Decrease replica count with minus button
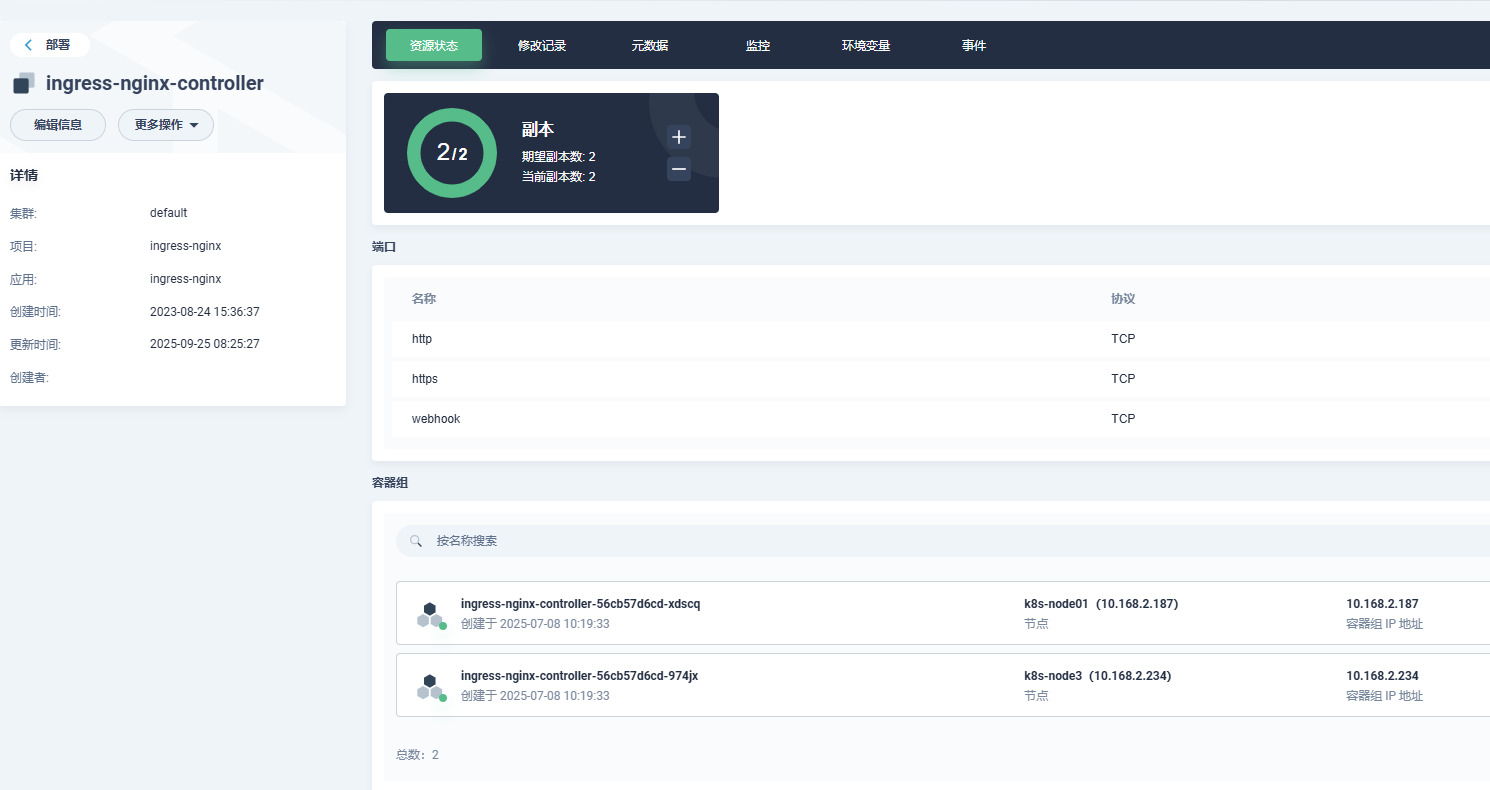Image resolution: width=1490 pixels, height=790 pixels. [x=679, y=169]
